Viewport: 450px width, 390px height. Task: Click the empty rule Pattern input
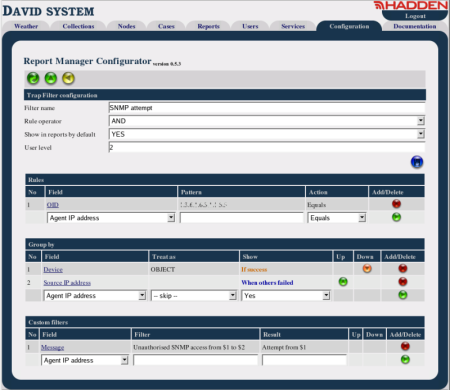242,218
